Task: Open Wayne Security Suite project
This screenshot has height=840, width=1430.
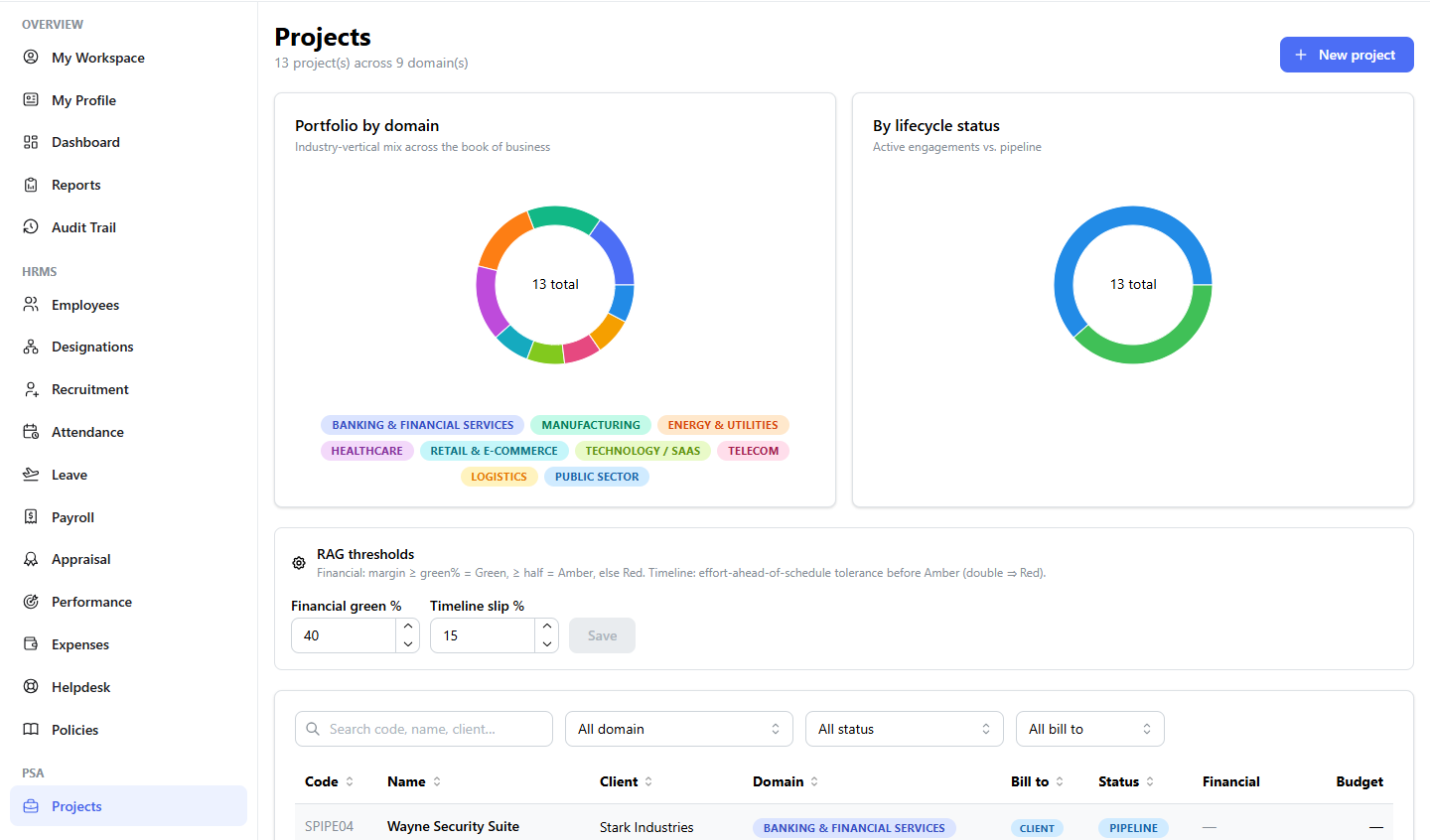Action: point(453,826)
